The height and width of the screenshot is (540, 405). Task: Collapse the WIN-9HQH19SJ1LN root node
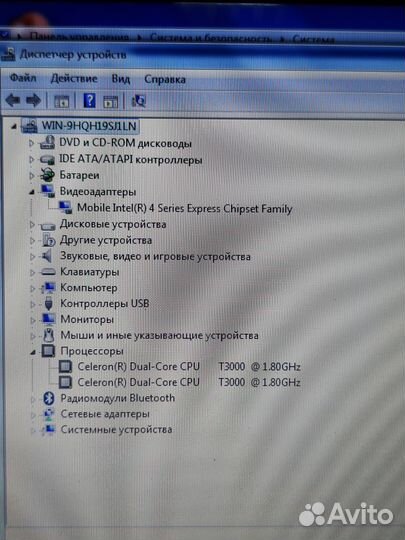click(x=14, y=127)
